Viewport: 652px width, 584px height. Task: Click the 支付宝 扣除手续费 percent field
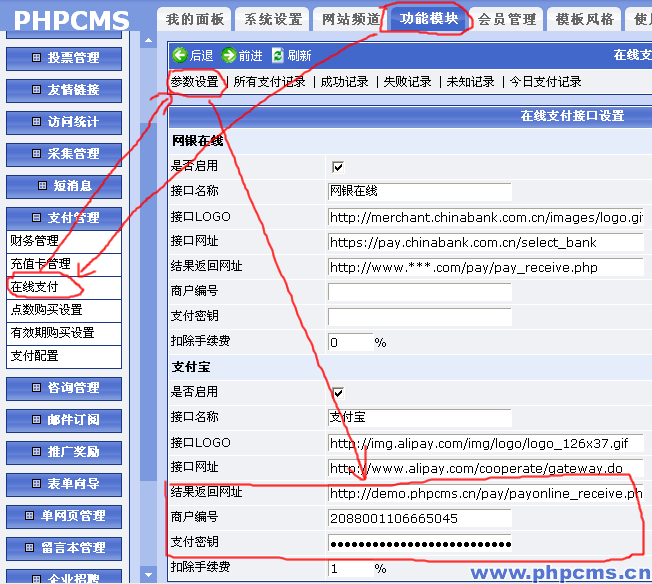point(351,569)
